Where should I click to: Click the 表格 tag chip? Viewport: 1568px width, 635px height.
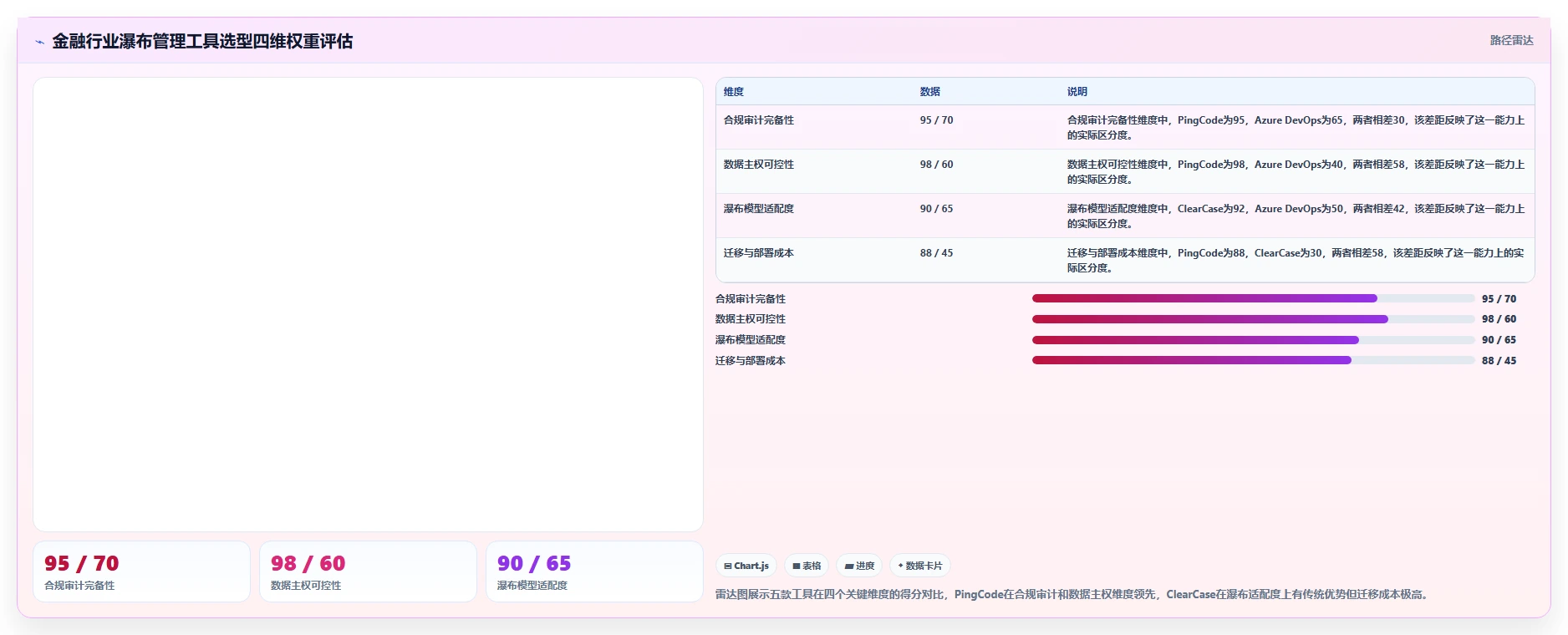point(807,566)
